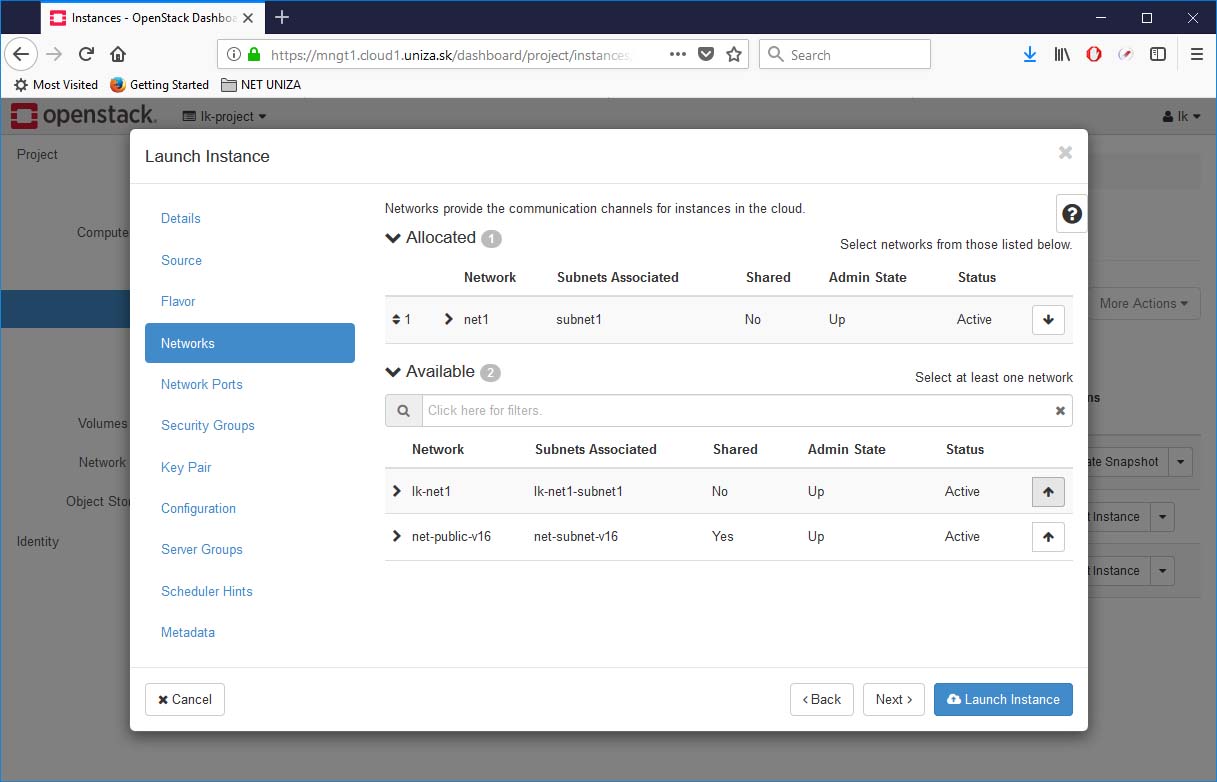1217x782 pixels.
Task: Open the dropdown arrow next to Create Snapshot
Action: pos(1181,462)
